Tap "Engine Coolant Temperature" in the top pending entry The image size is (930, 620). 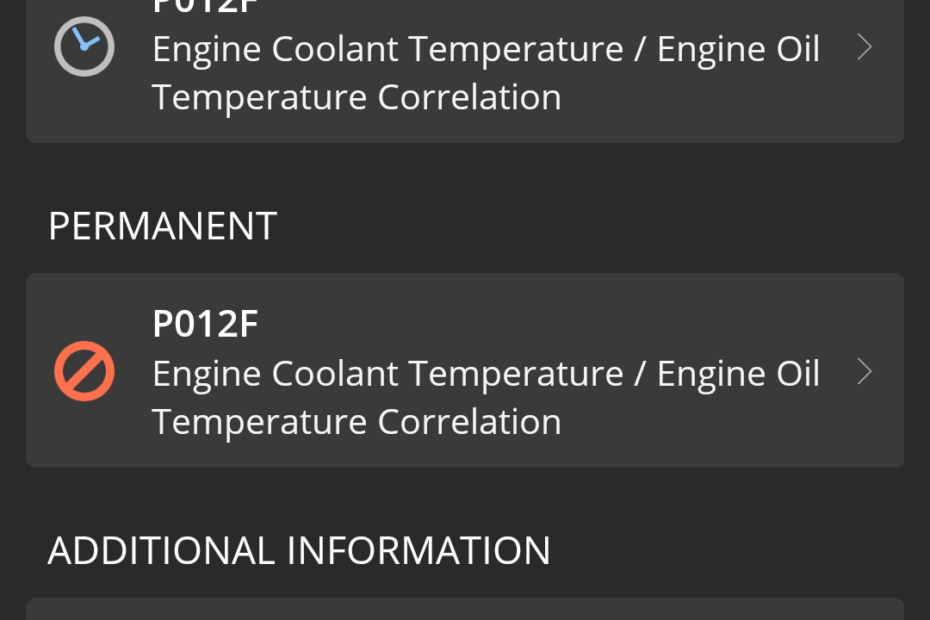tap(387, 49)
